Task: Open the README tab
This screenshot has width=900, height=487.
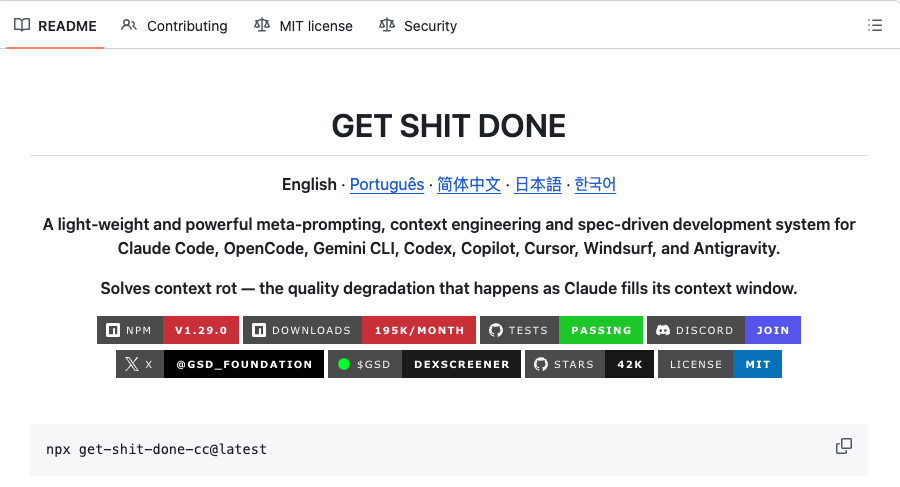Action: (55, 26)
